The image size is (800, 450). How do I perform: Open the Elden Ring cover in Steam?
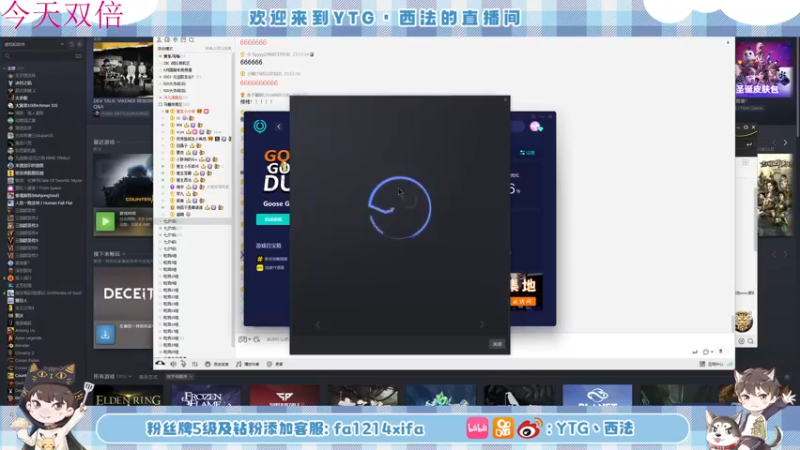click(x=128, y=395)
